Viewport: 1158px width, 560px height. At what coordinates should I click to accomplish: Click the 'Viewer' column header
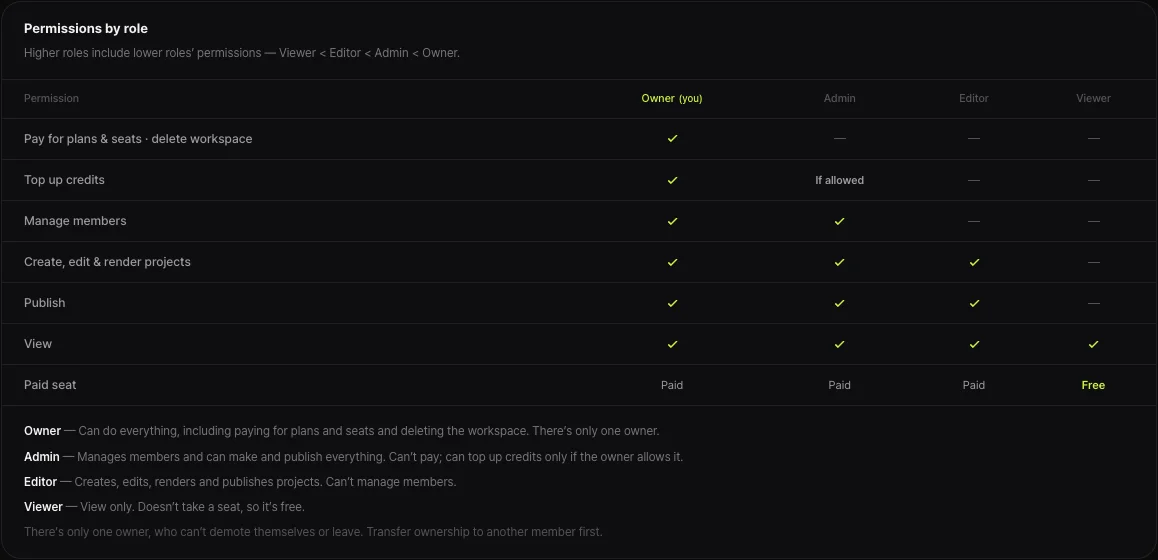pyautogui.click(x=1093, y=98)
